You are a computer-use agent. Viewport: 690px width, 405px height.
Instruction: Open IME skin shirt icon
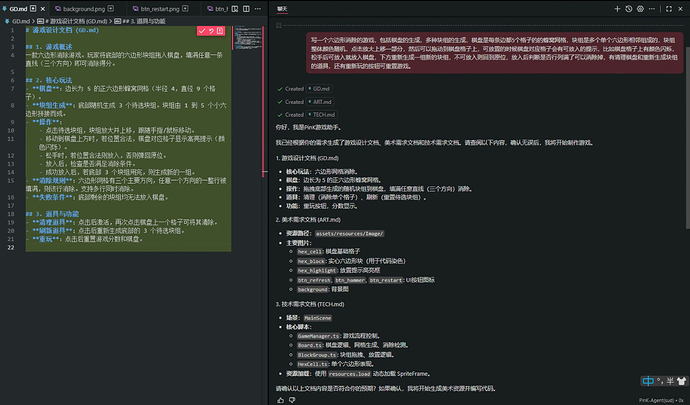tap(682, 381)
